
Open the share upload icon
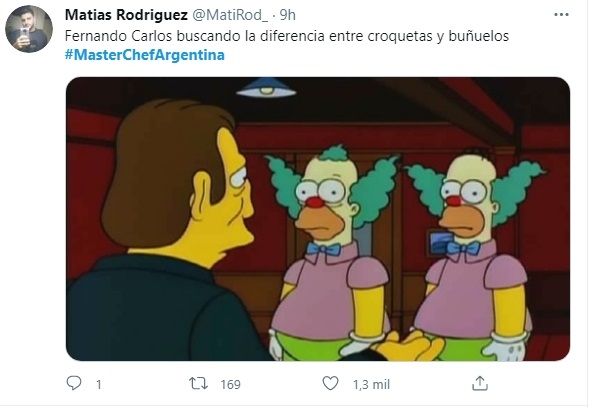480,383
